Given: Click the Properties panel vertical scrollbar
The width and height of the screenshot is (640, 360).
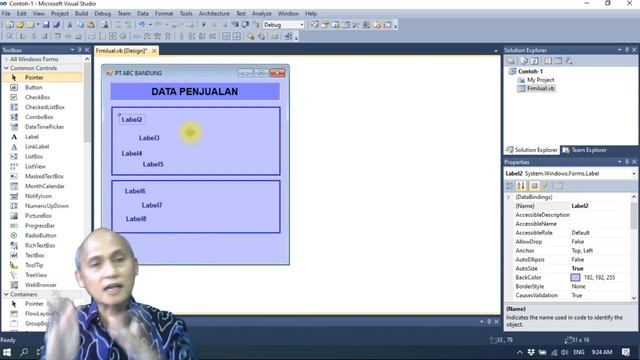Looking at the screenshot, I should [634, 247].
